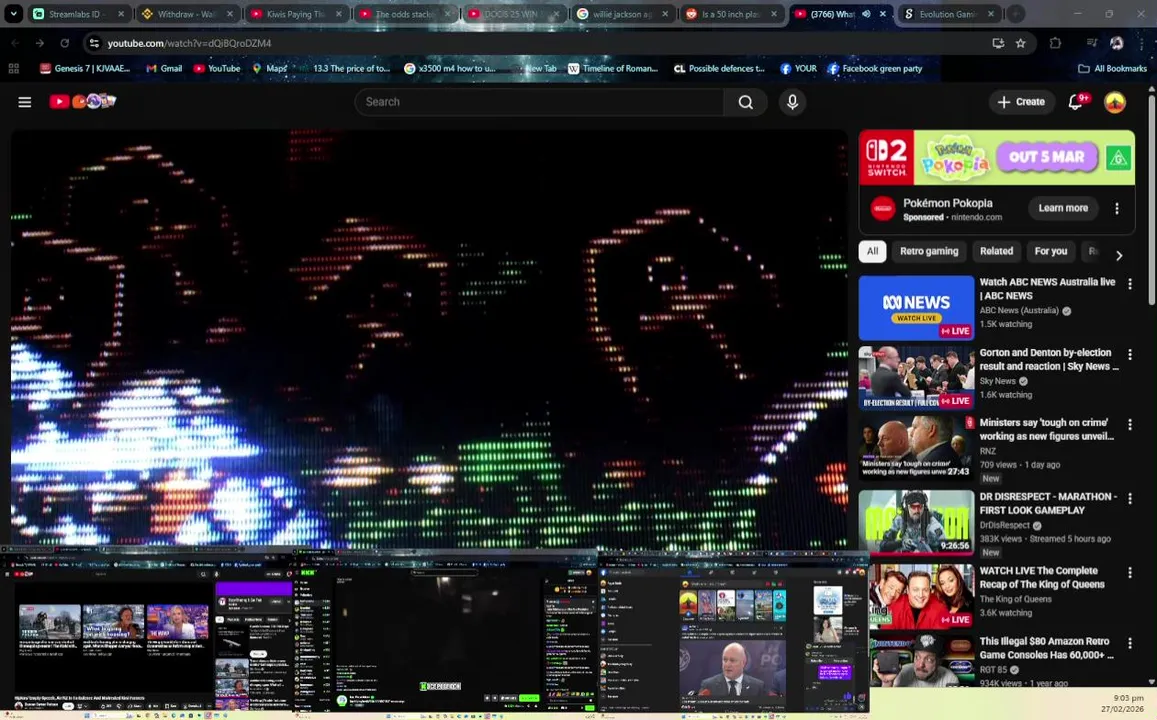
Task: Open the Timeline of Roman bookmark
Action: pos(612,69)
